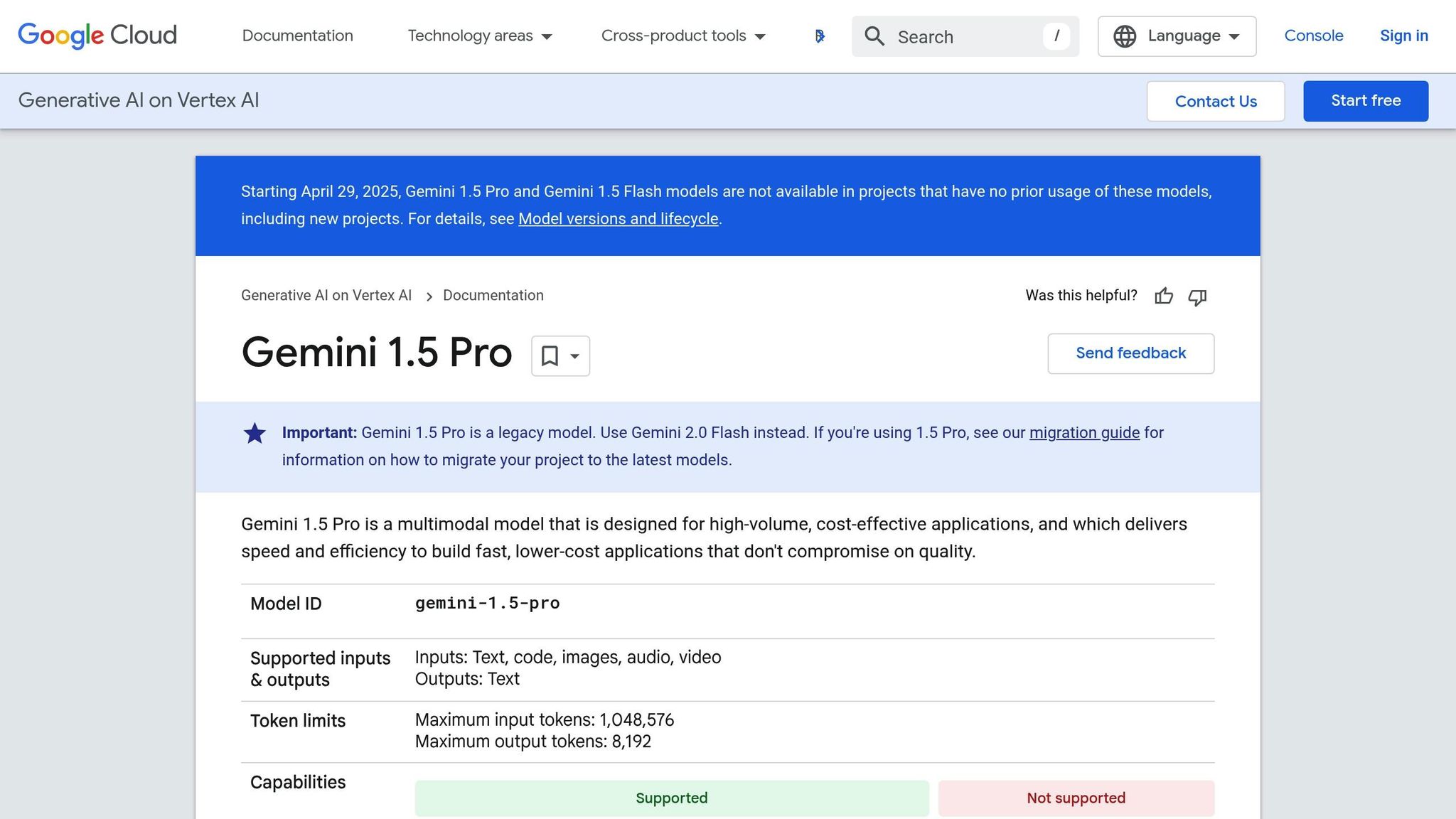Expand the bookmark dropdown arrow
This screenshot has height=819, width=1456.
click(575, 356)
